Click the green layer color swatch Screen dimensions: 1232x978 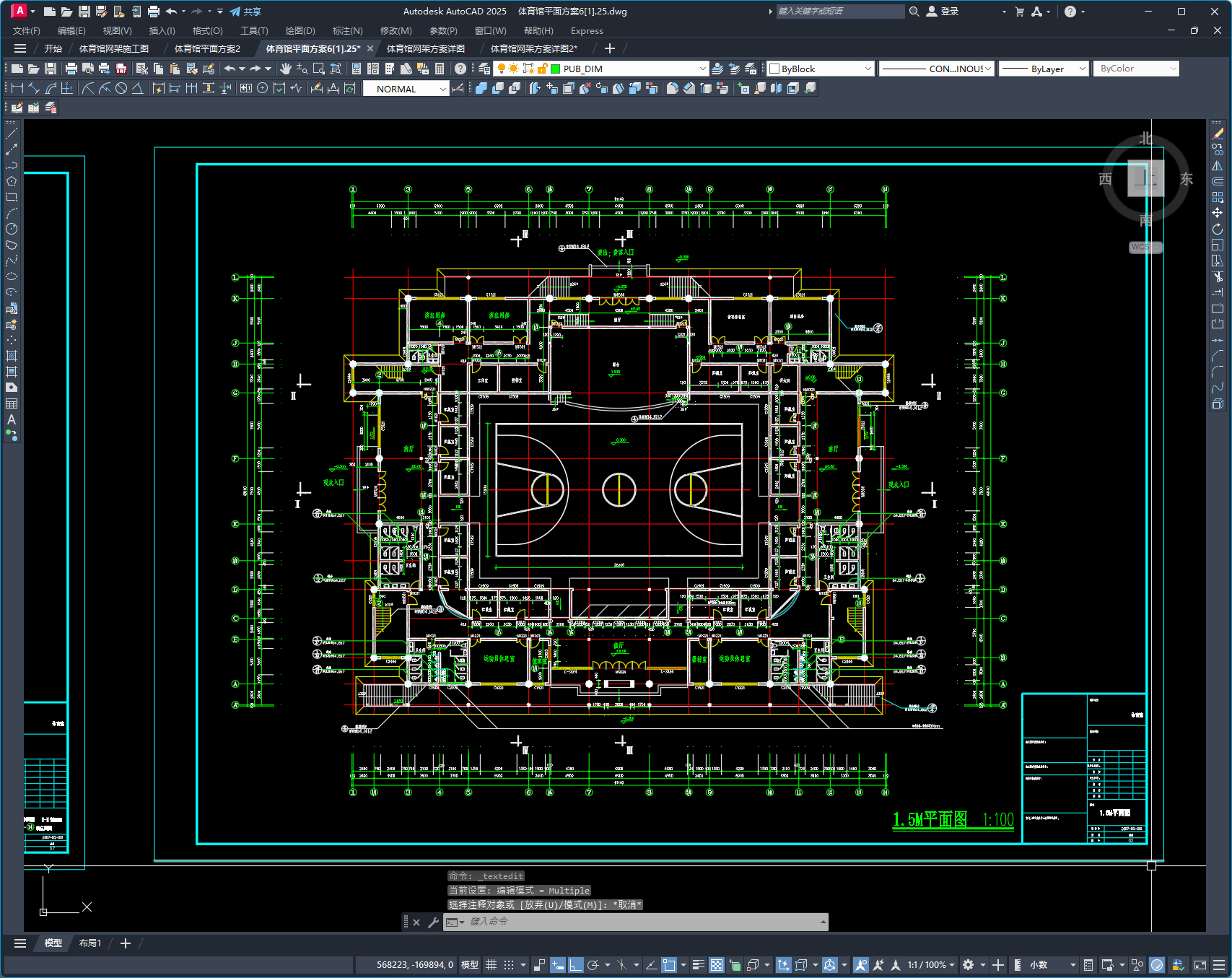tap(555, 69)
